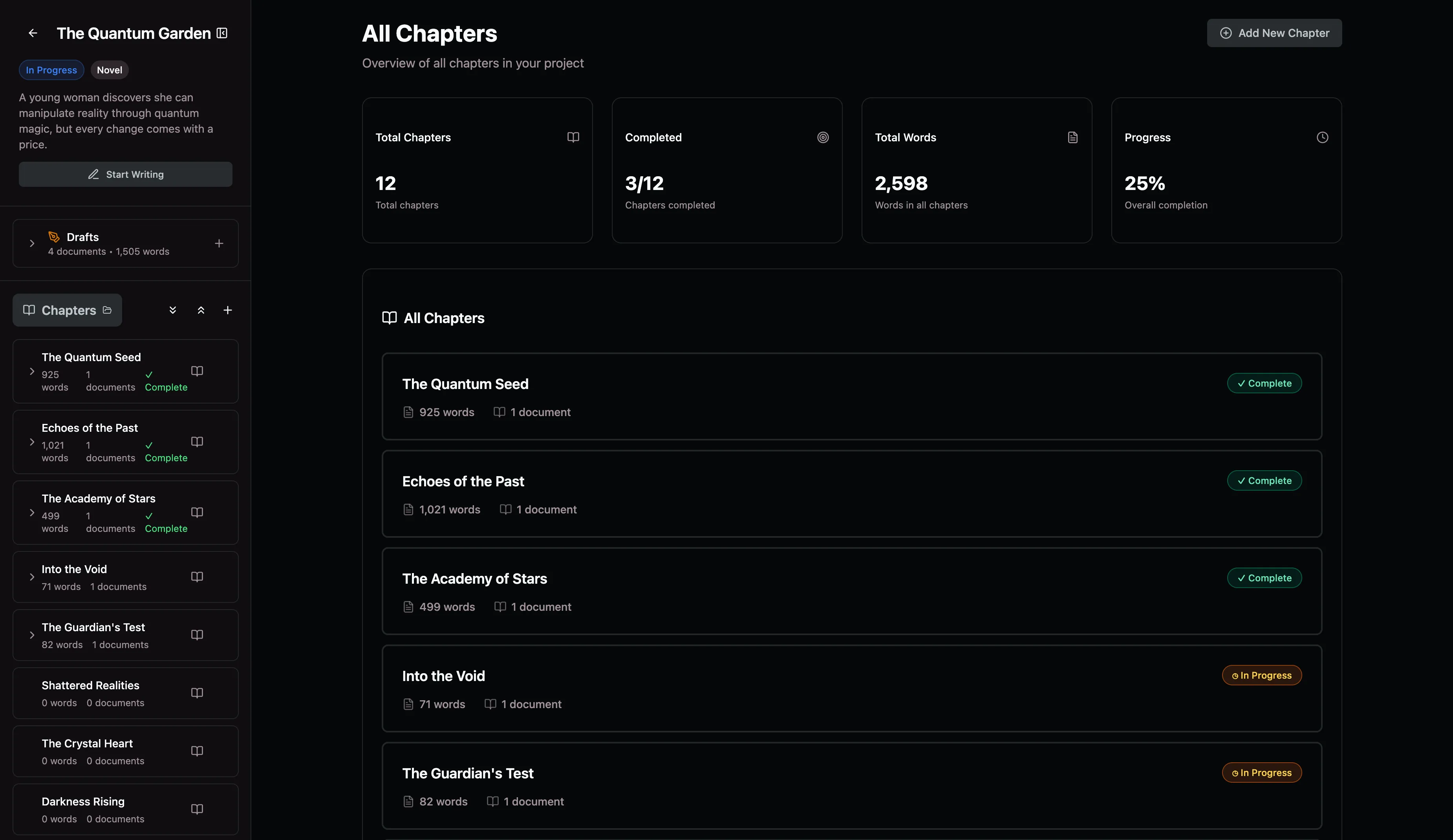The height and width of the screenshot is (840, 1453).
Task: Open book icon for The Quantum Seed
Action: pyautogui.click(x=197, y=371)
